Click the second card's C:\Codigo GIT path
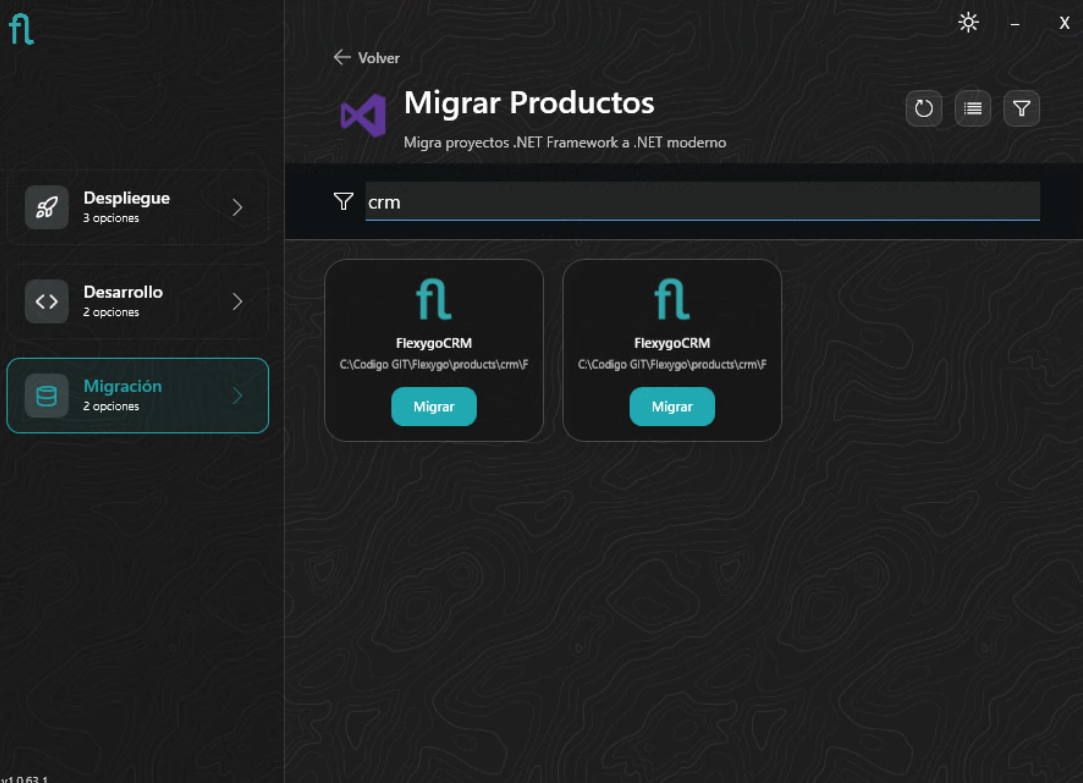Screen dimensions: 1083x783 pyautogui.click(x=672, y=365)
